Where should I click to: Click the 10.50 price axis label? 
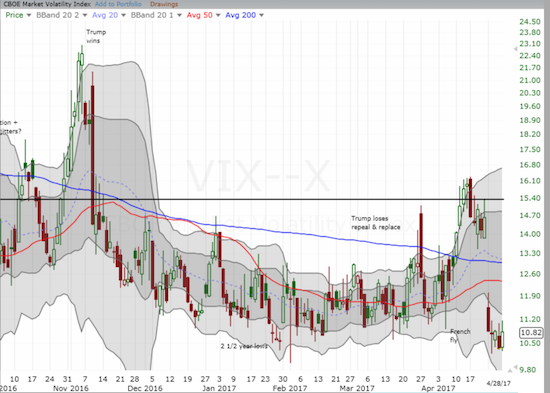[530, 343]
